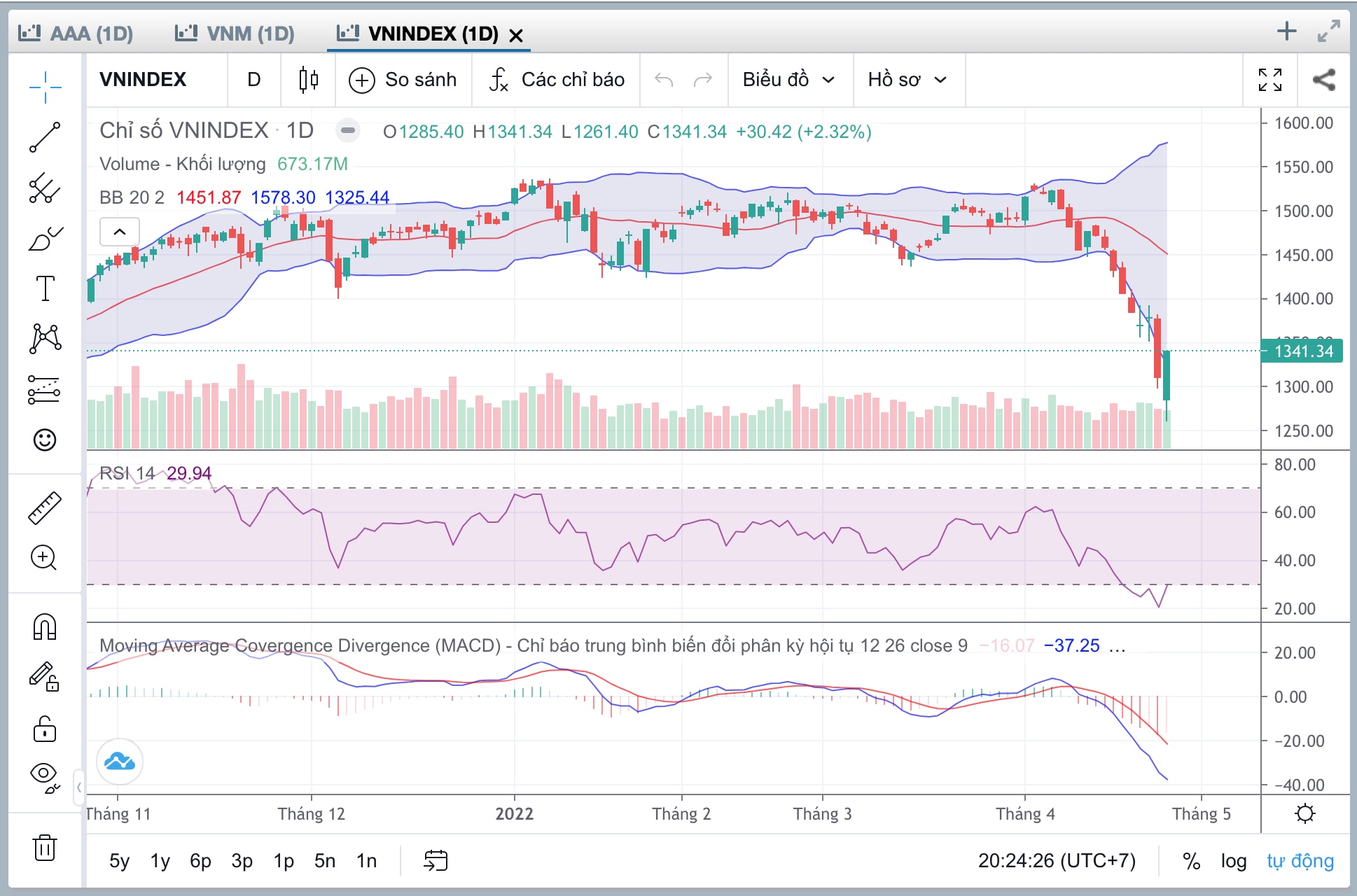
Task: Open the XABCD pattern tool
Action: (46, 339)
